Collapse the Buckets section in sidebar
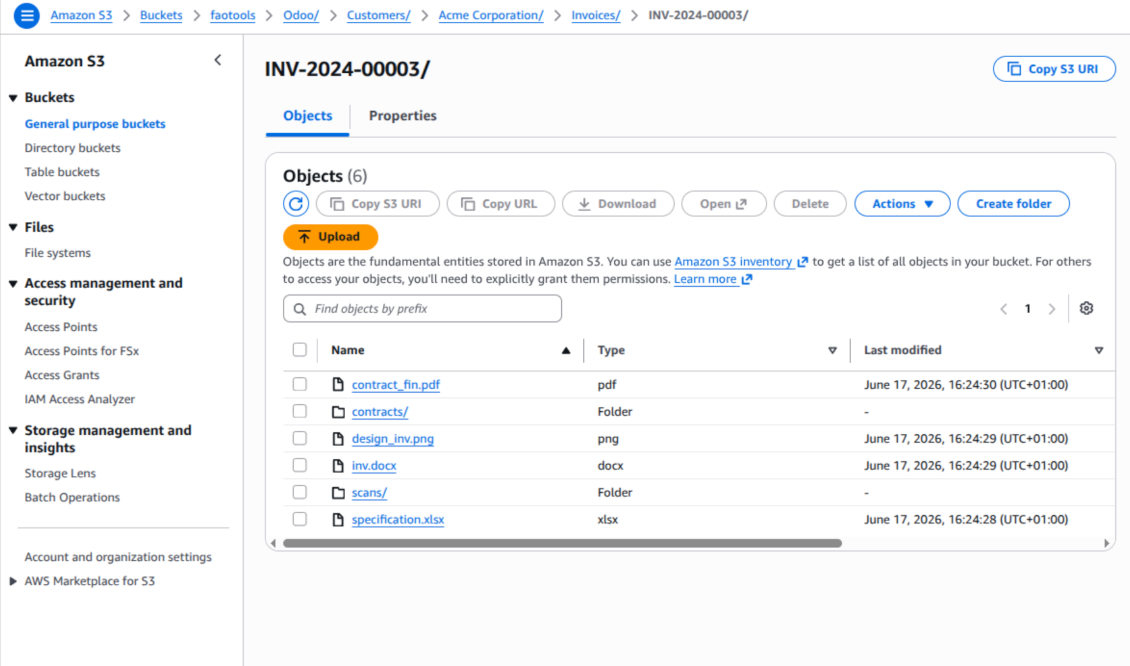1130x666 pixels. tap(13, 98)
